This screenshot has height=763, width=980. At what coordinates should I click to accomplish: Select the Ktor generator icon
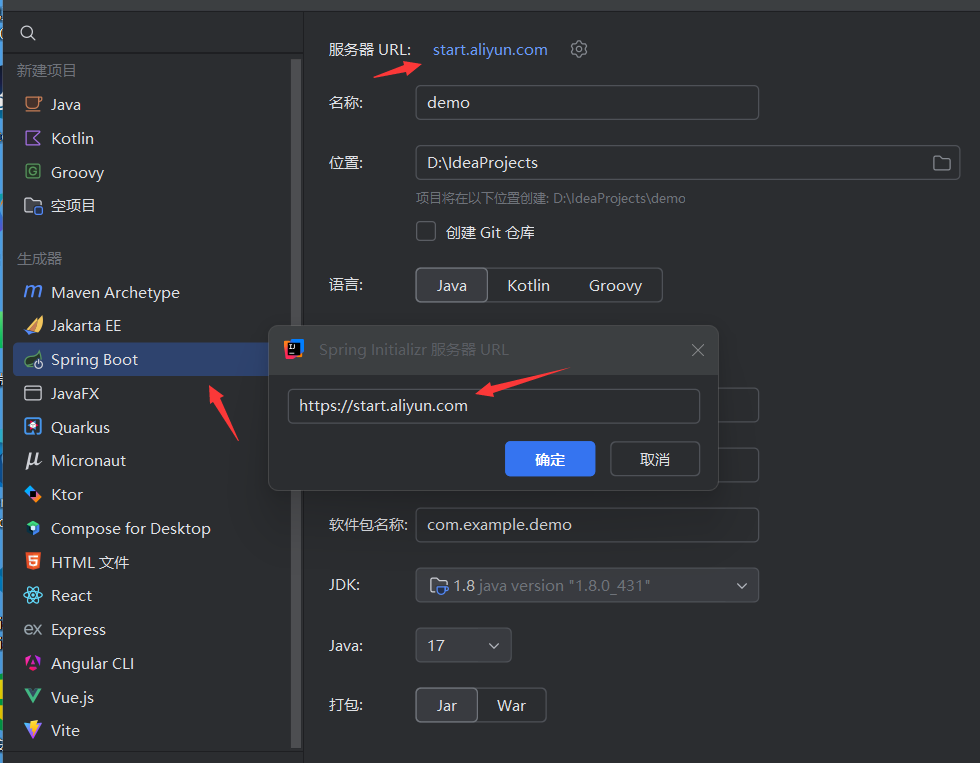coord(33,494)
